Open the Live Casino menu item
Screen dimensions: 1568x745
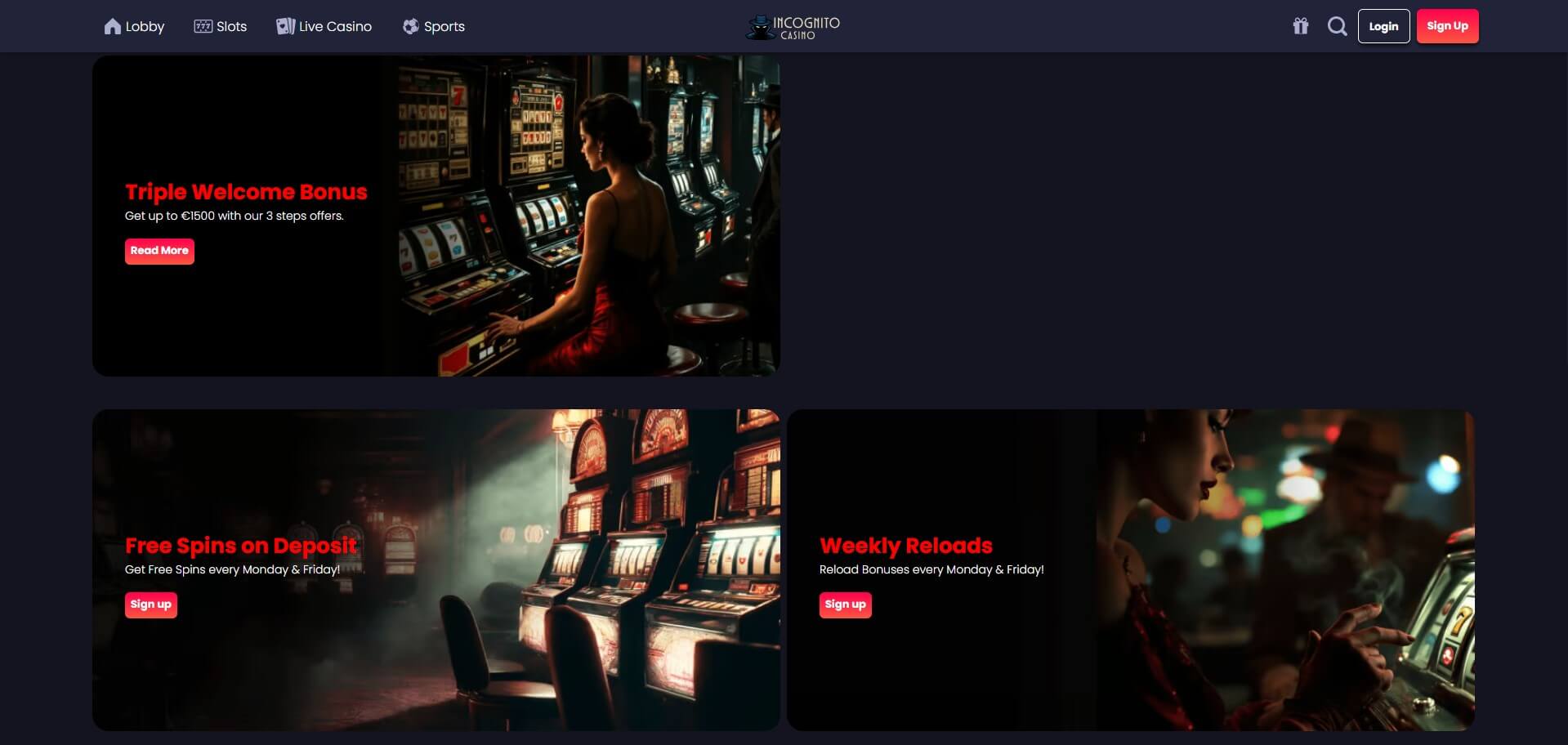coord(324,26)
